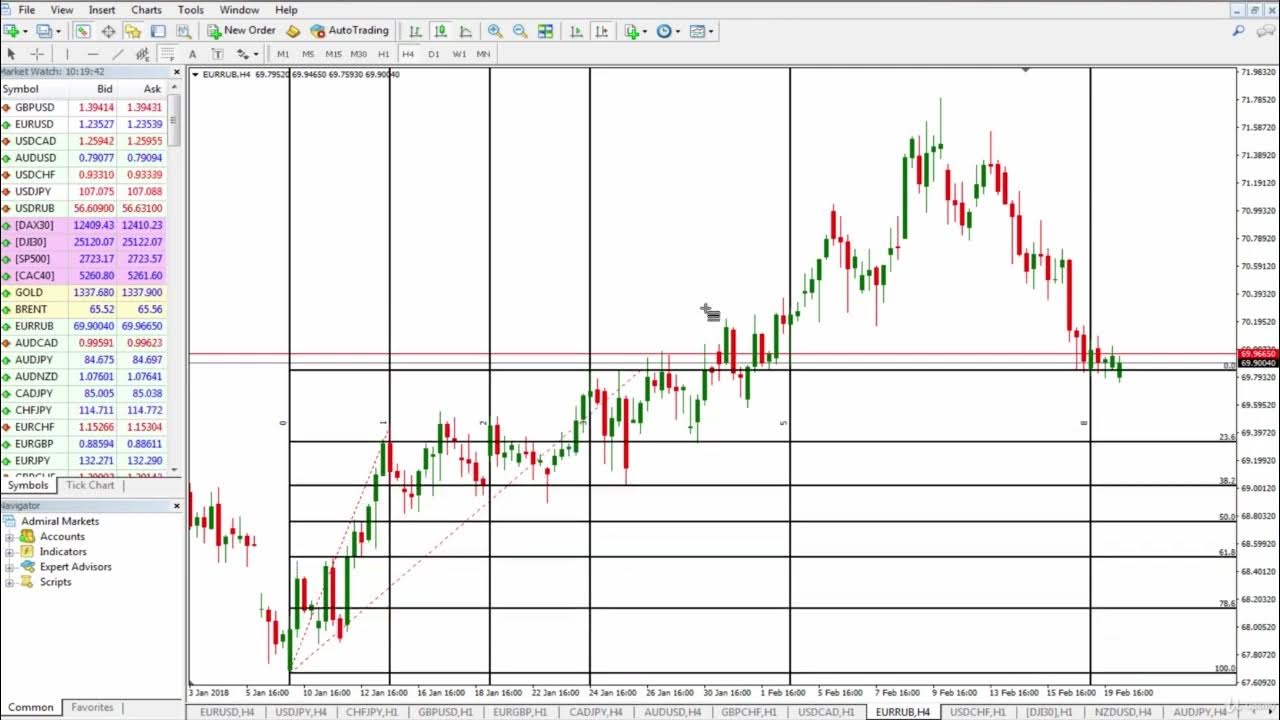Click the search magnifier icon
Screen dimensions: 1280x720
[x=1239, y=31]
